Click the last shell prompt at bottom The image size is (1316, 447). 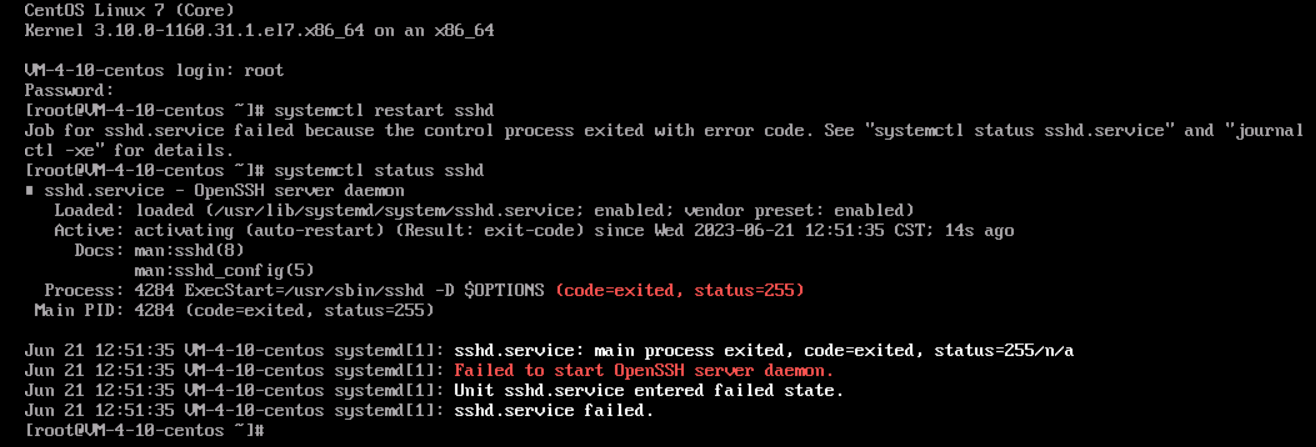pyautogui.click(x=144, y=430)
